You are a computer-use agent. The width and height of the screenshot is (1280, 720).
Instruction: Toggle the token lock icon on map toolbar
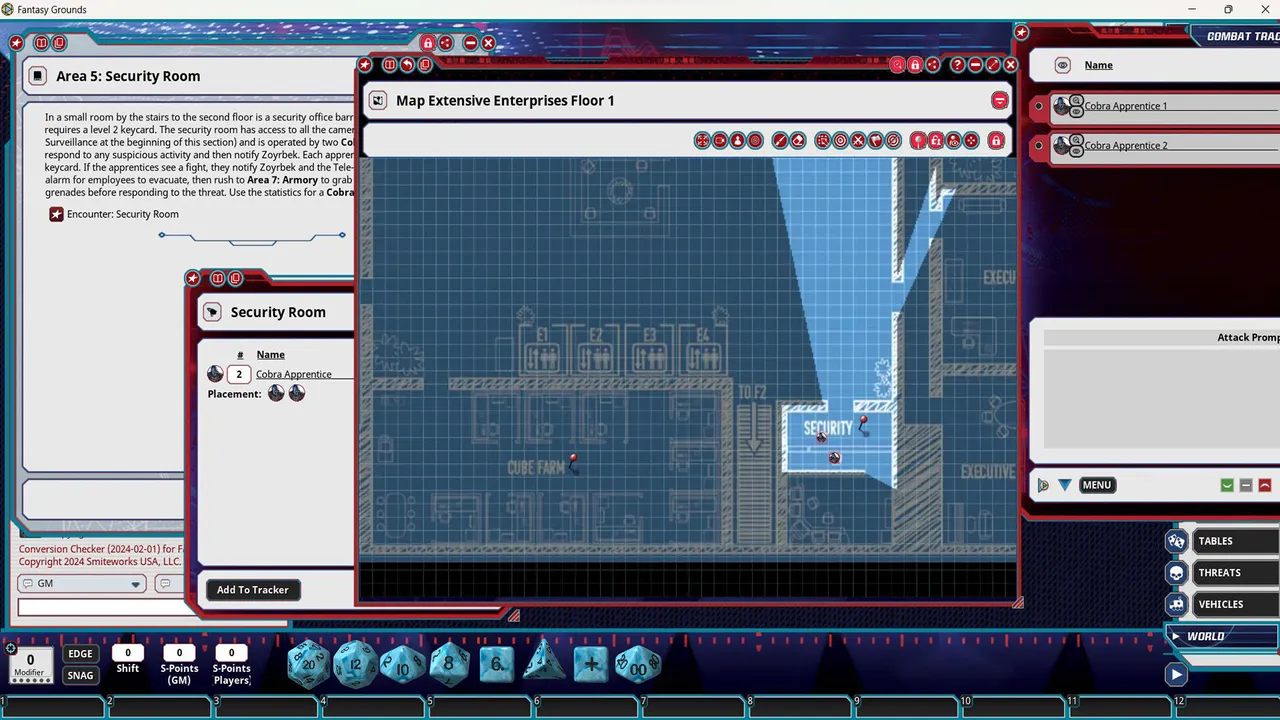[x=936, y=141]
